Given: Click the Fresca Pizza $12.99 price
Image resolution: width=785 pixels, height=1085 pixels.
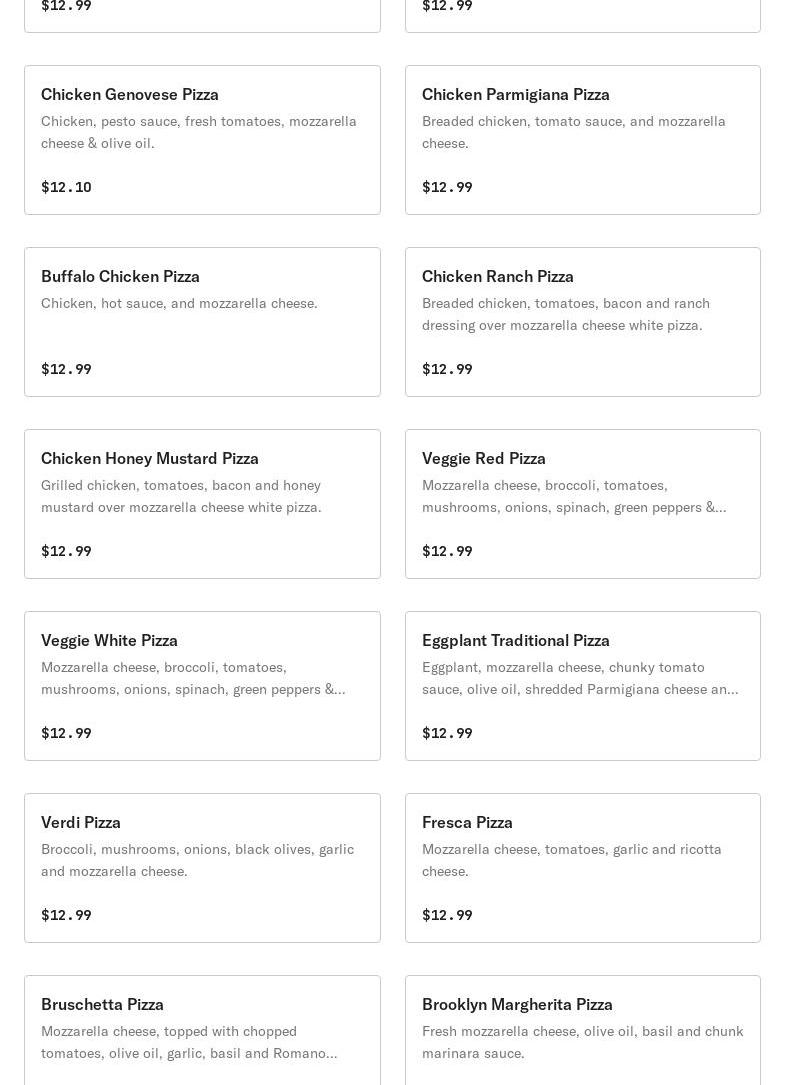Looking at the screenshot, I should pyautogui.click(x=447, y=915).
